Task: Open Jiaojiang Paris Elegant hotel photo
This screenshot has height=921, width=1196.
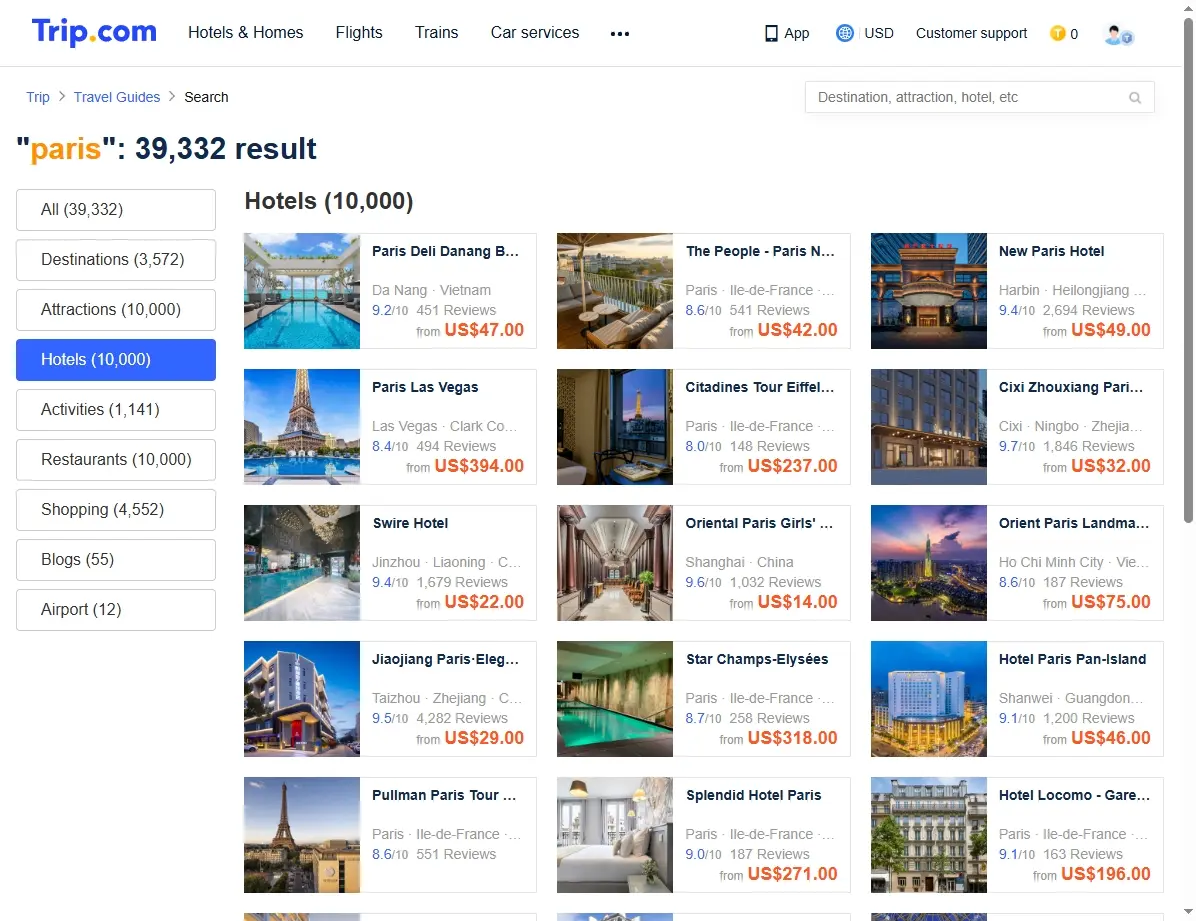Action: 301,698
